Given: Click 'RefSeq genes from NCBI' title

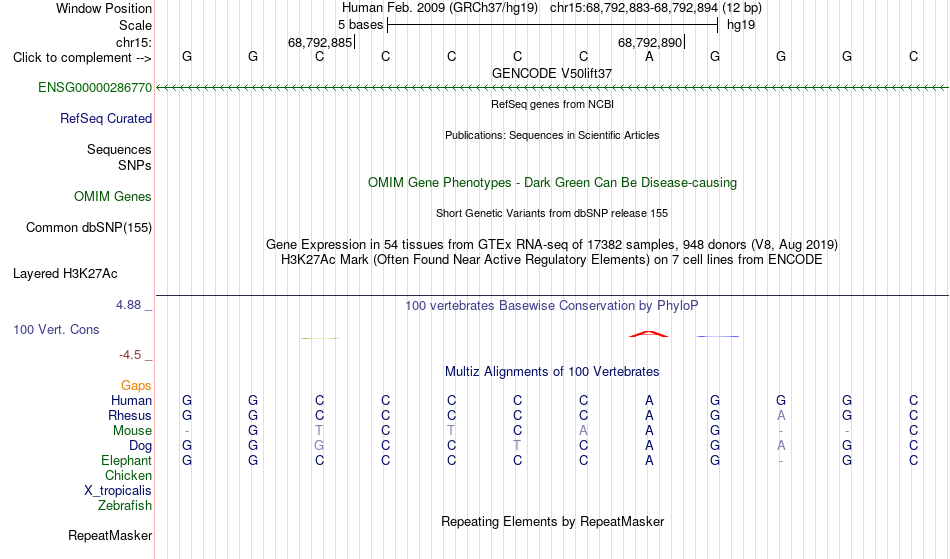Looking at the screenshot, I should click(552, 104).
